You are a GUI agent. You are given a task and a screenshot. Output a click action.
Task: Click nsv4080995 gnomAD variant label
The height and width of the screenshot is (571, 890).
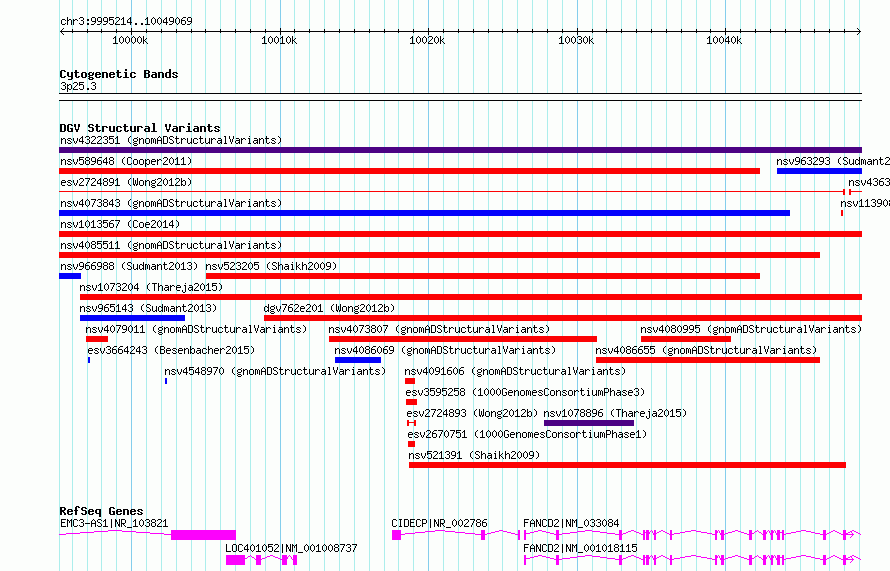point(751,329)
